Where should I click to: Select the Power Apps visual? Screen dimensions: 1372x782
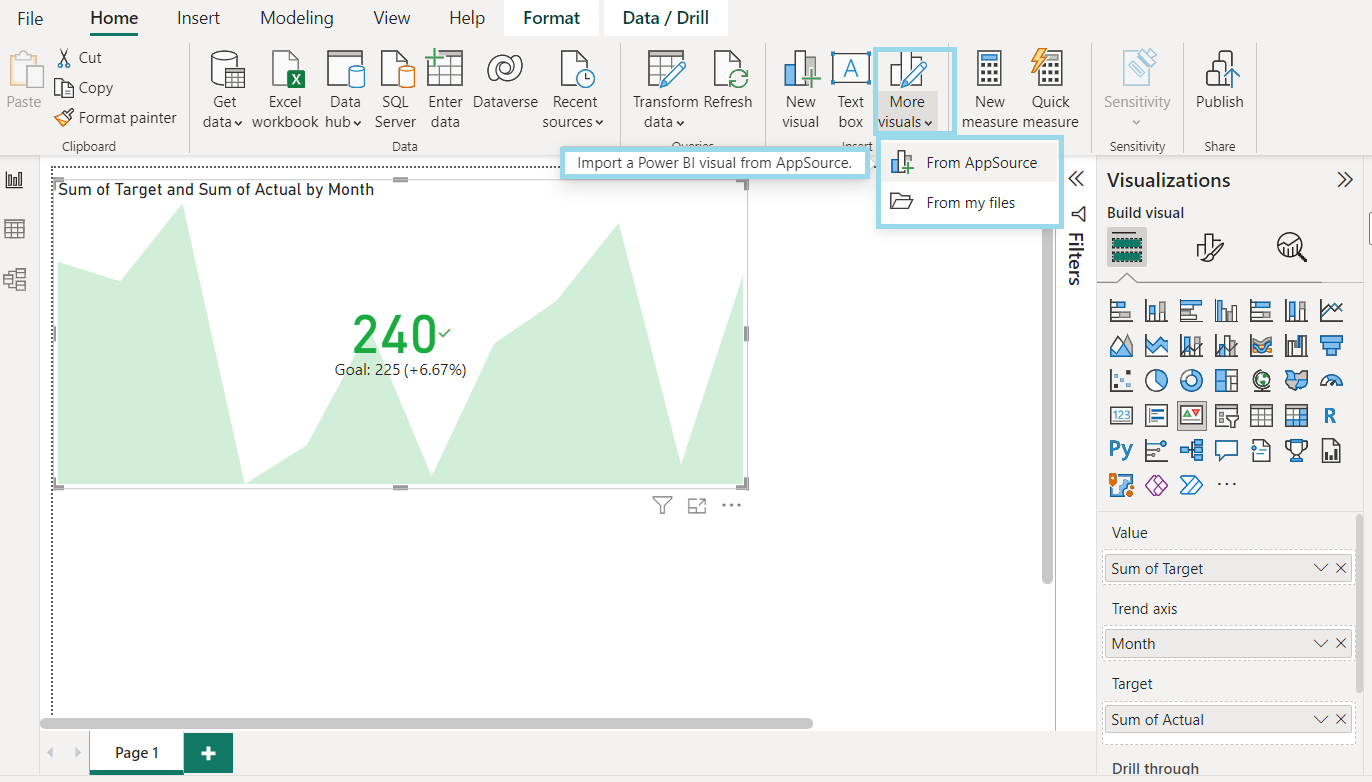pos(1156,485)
